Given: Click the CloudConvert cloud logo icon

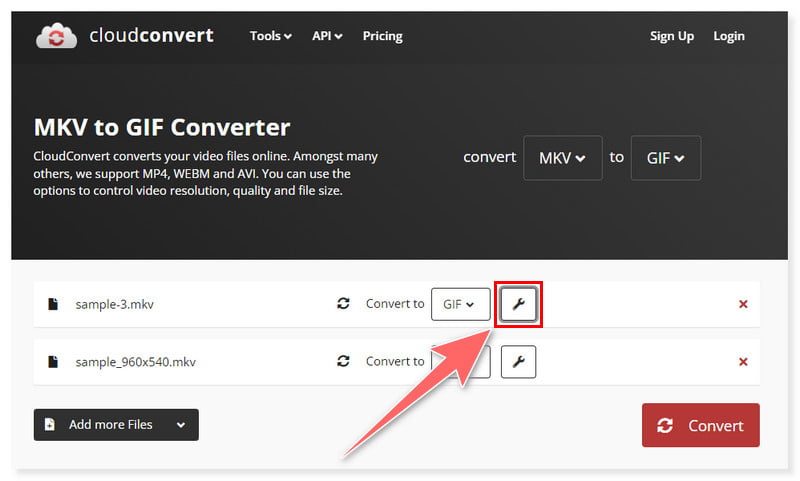Looking at the screenshot, I should [57, 36].
